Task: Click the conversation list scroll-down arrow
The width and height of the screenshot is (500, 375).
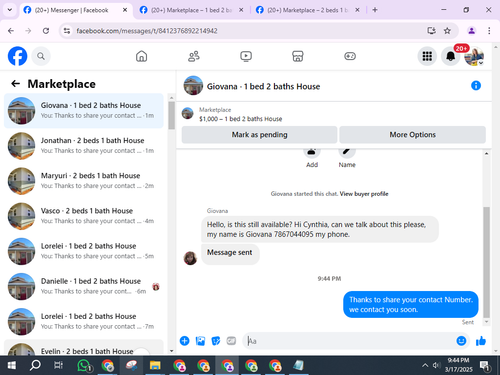Action: (171, 351)
